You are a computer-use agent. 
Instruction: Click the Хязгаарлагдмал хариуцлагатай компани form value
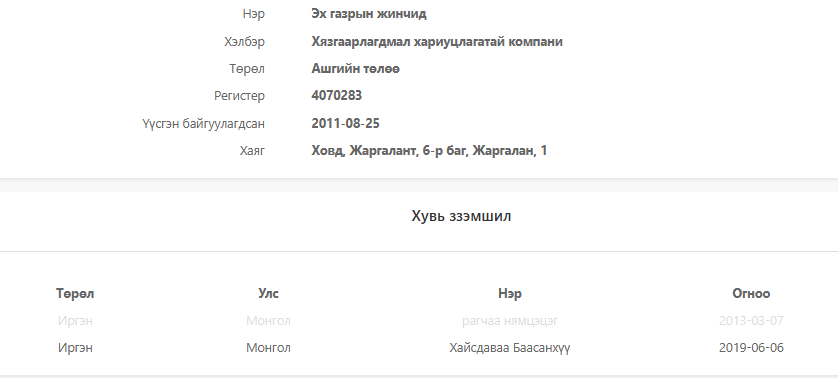pos(437,42)
